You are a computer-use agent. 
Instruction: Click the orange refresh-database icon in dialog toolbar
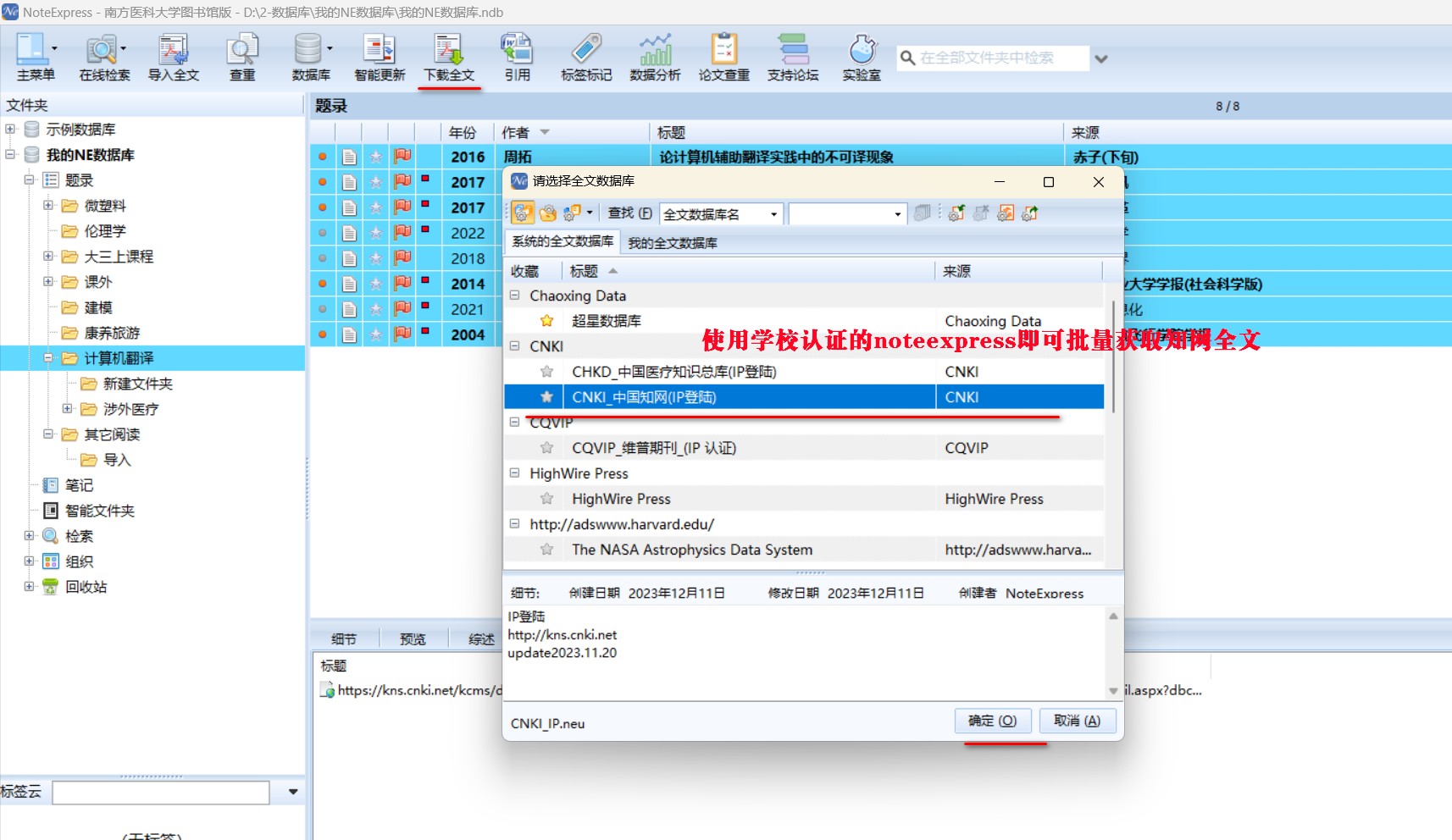pos(1006,213)
